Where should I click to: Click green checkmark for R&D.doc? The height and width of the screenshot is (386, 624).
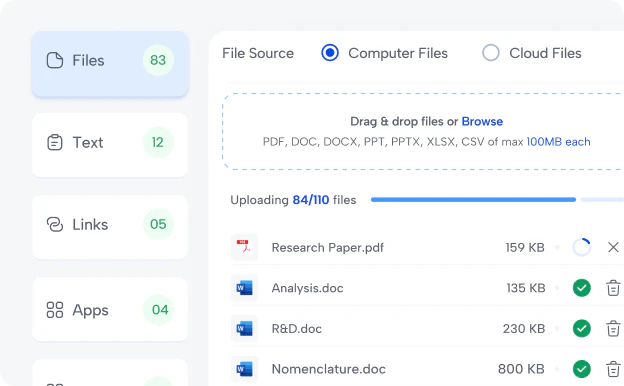(x=581, y=328)
